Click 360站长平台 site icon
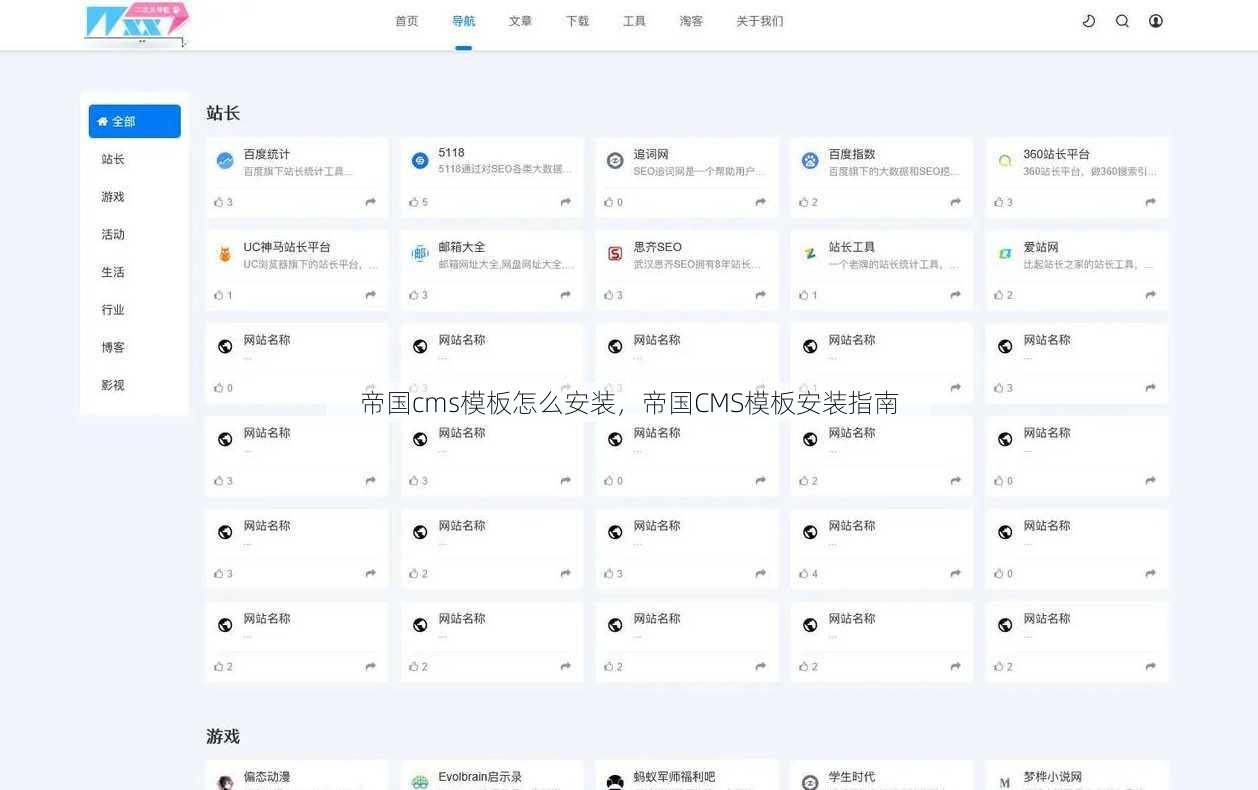1258x790 pixels. [x=1005, y=161]
